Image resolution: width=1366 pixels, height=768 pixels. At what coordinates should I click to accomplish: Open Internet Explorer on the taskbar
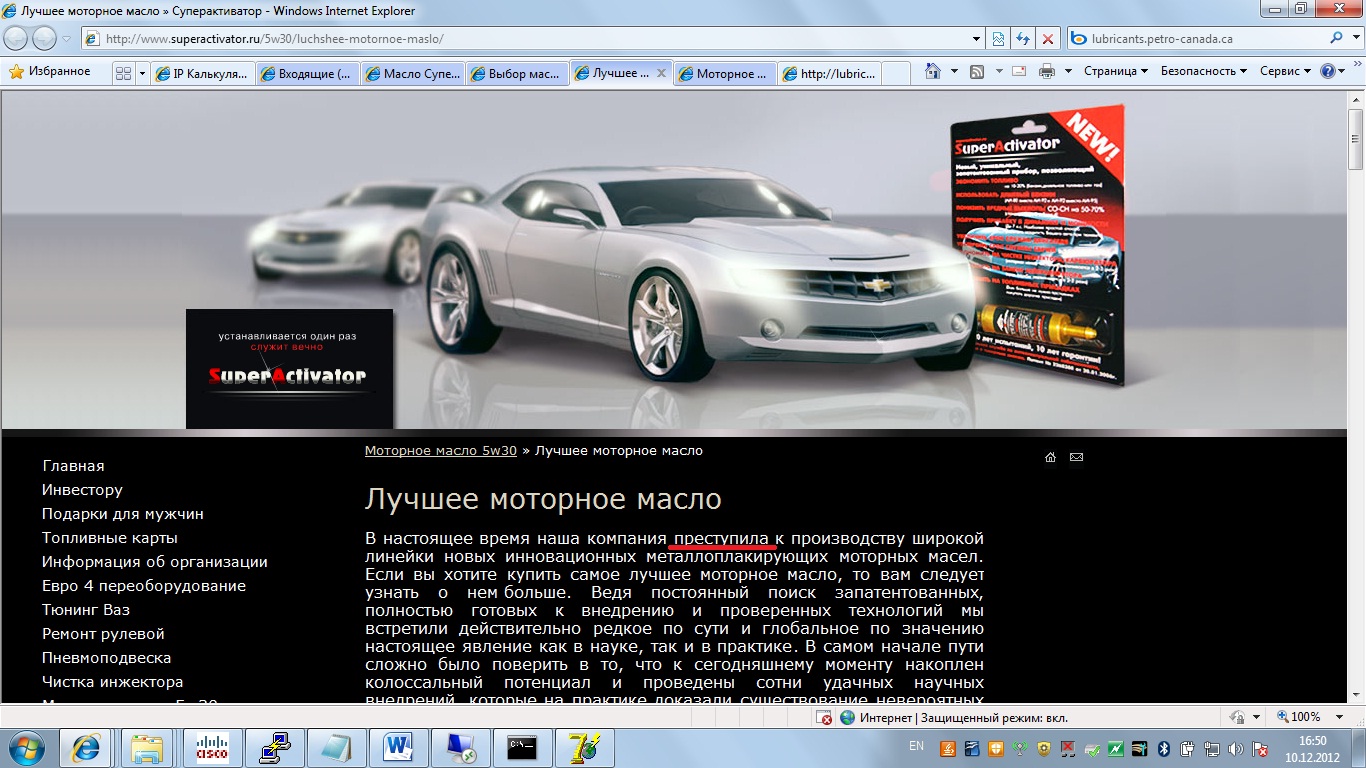click(x=87, y=747)
